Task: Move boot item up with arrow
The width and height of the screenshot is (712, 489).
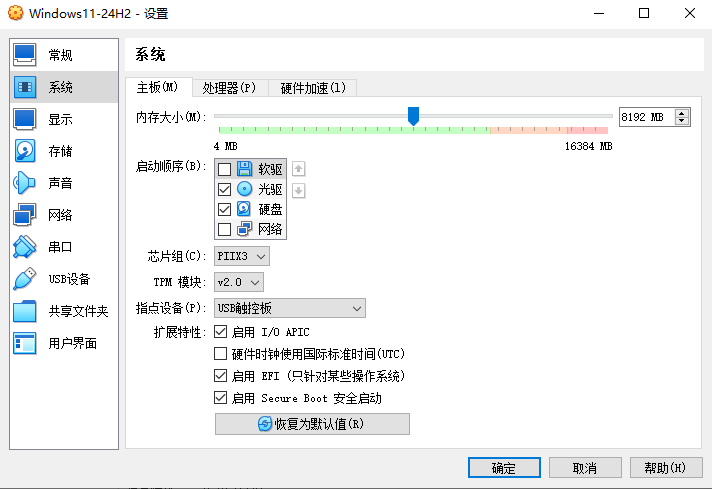Action: [x=298, y=169]
